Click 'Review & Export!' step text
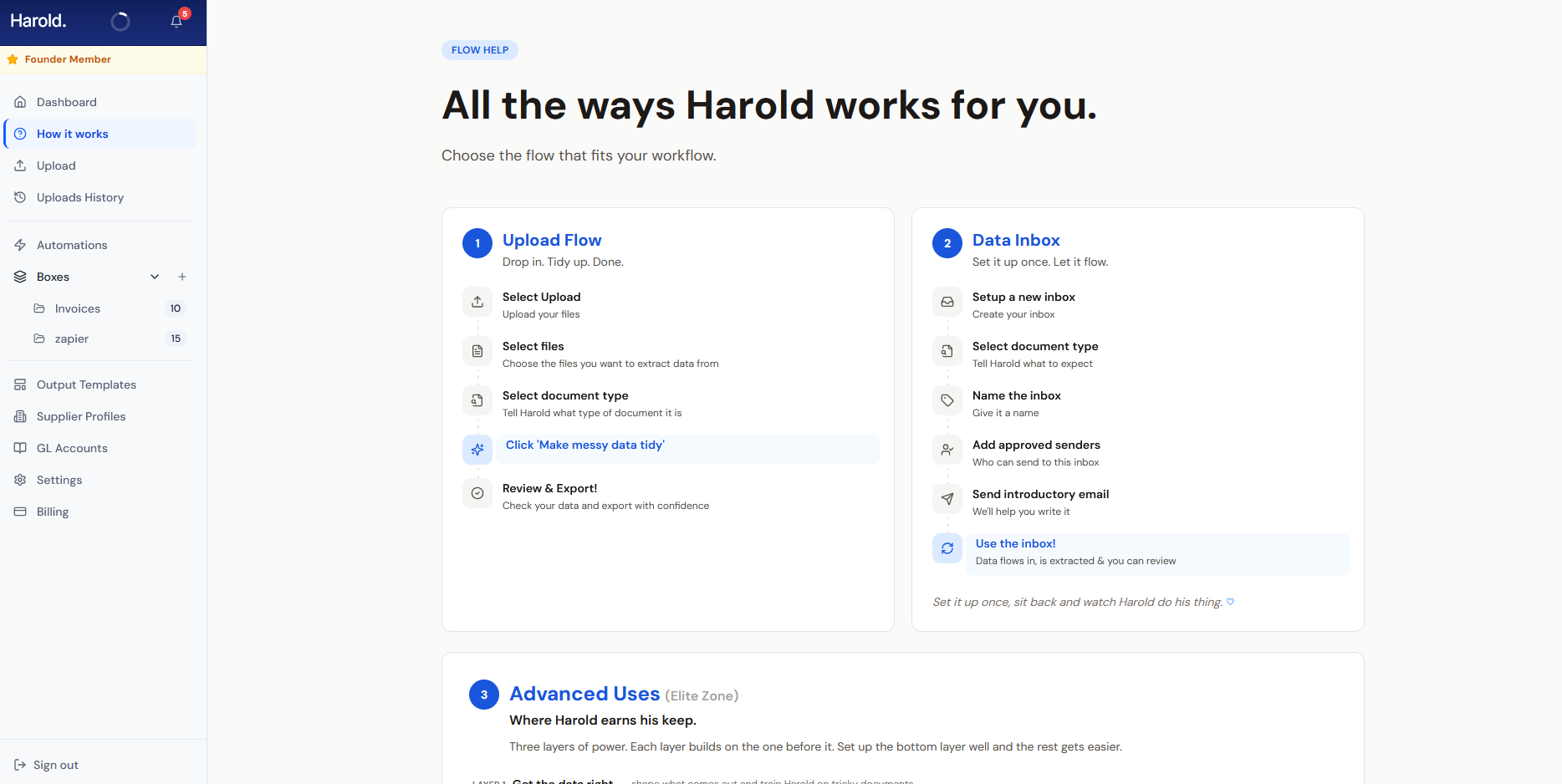Viewport: 1562px width, 784px height. click(550, 489)
